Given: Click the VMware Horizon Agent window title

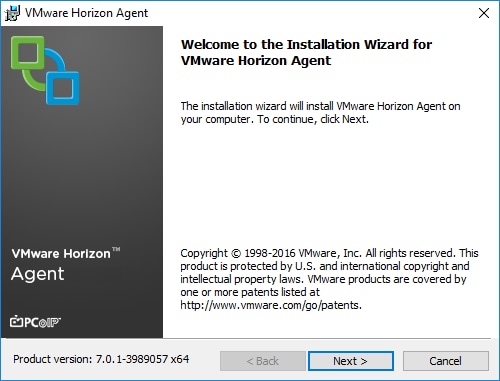Looking at the screenshot, I should 86,13.
